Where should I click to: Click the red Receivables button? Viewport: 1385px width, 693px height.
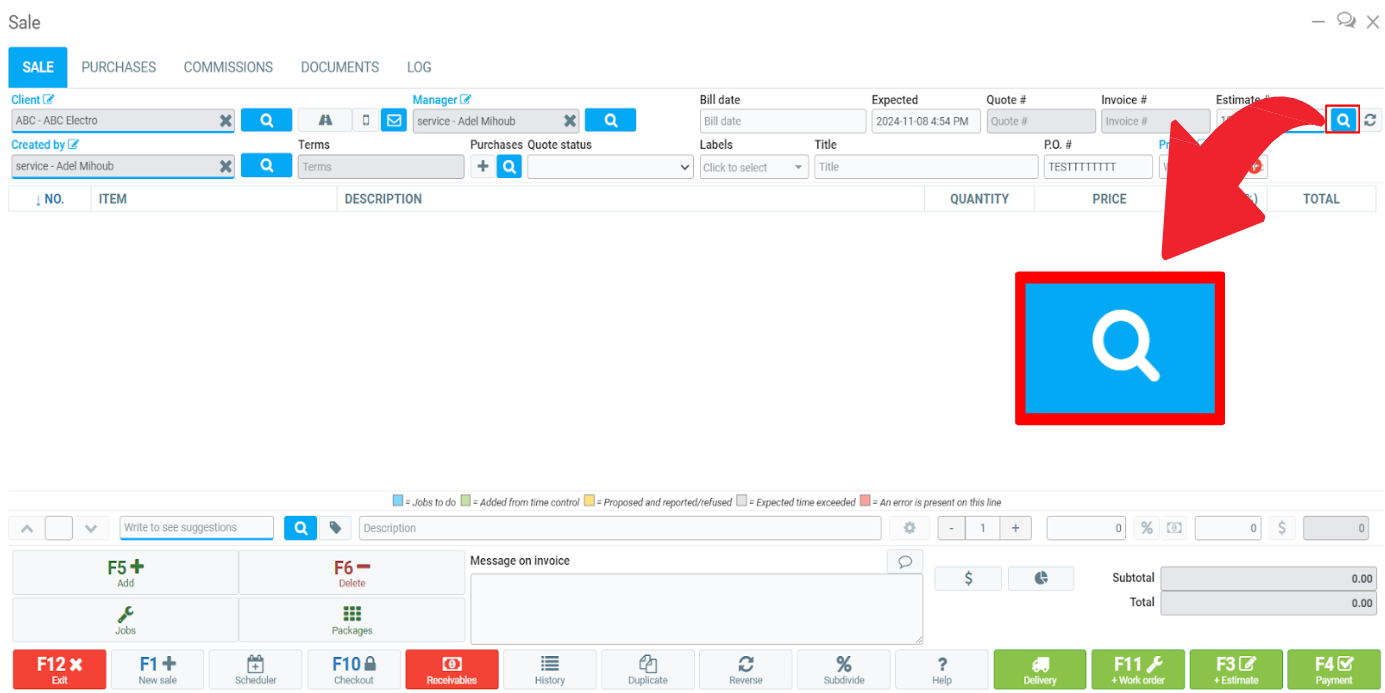(451, 669)
